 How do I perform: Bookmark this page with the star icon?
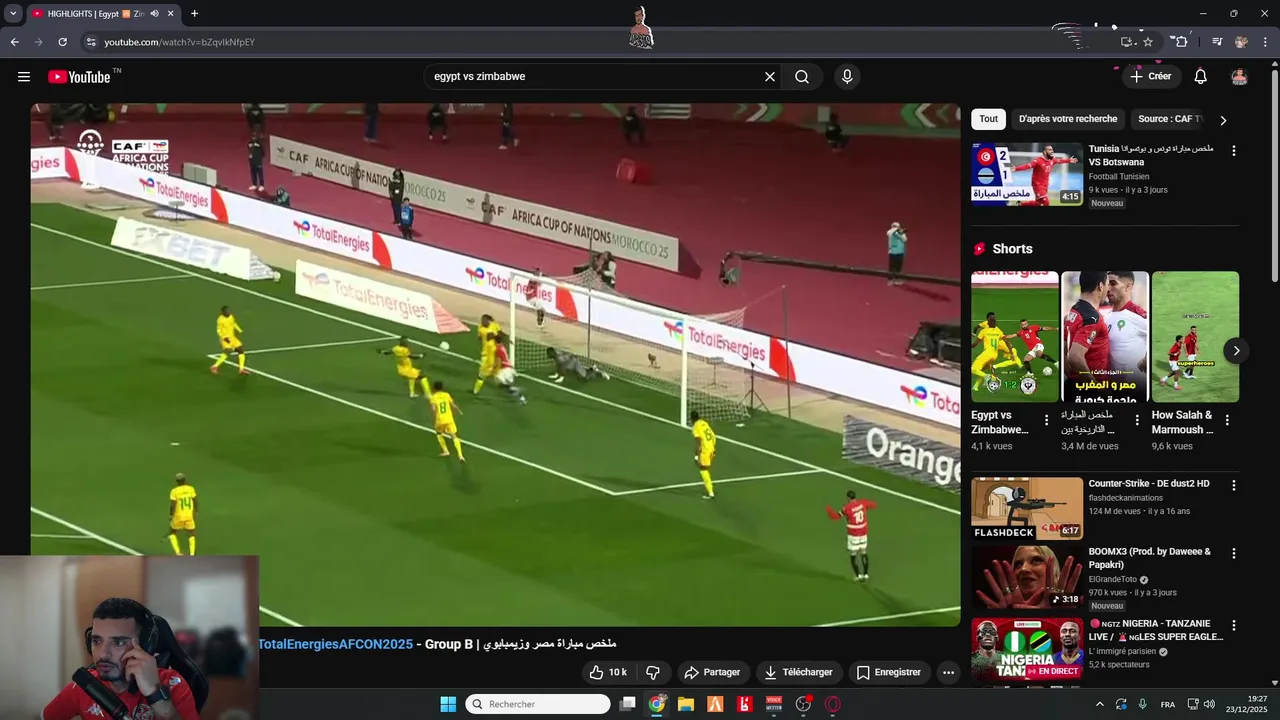coord(1148,42)
